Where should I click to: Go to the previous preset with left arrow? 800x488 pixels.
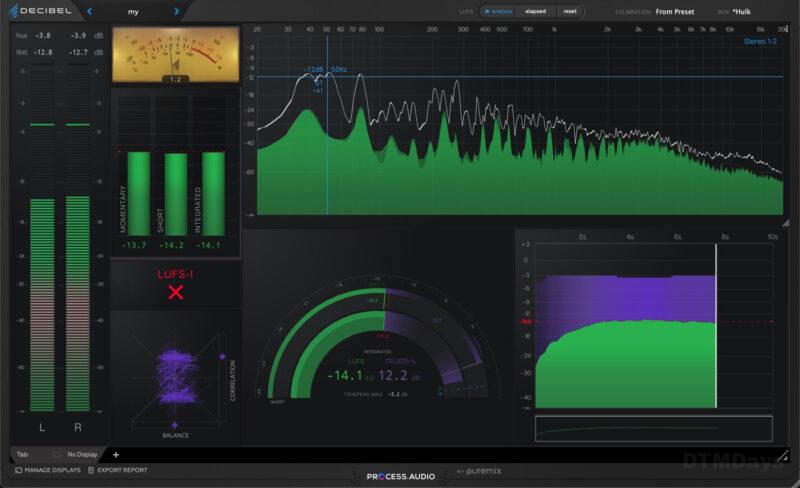88,12
